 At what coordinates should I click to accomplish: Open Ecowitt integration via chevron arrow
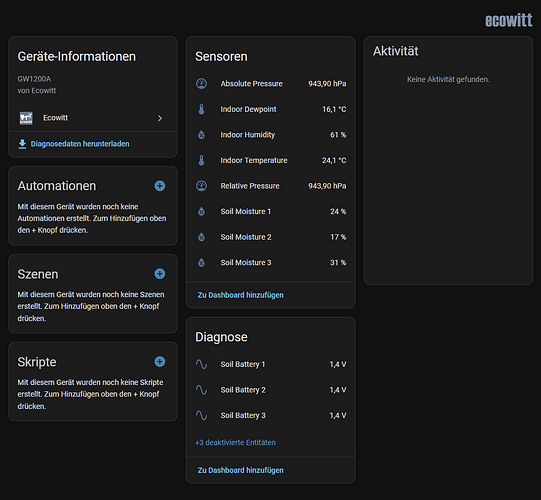[159, 118]
